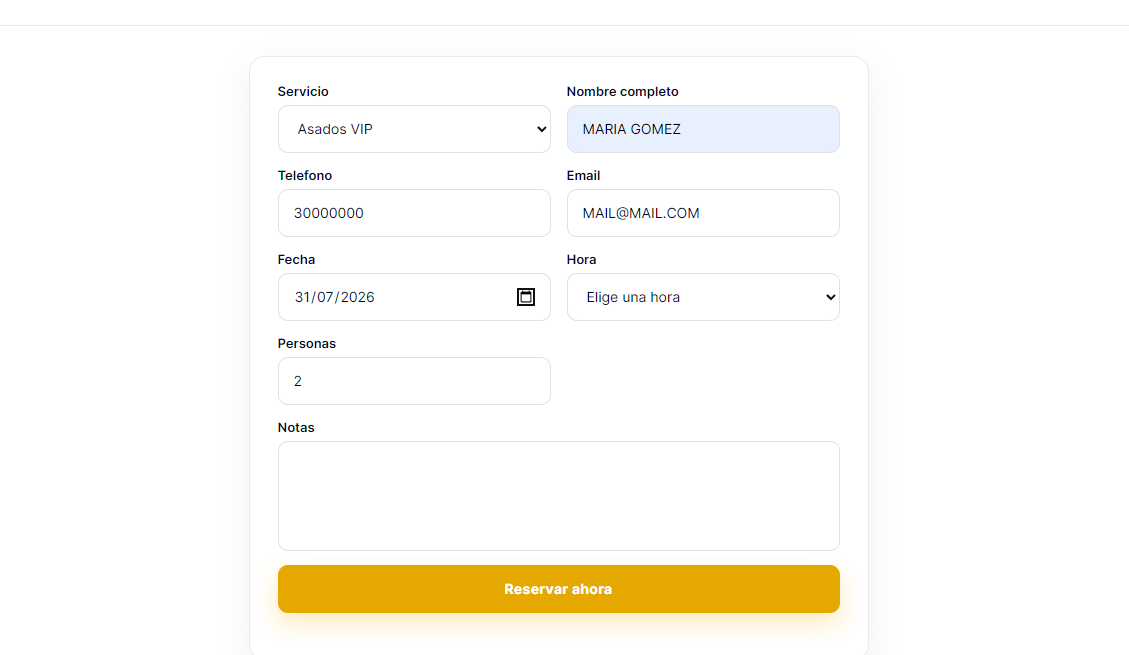Select the Email field containing MAIL@MAIL.COM
Screen dimensions: 1129x655
point(703,213)
